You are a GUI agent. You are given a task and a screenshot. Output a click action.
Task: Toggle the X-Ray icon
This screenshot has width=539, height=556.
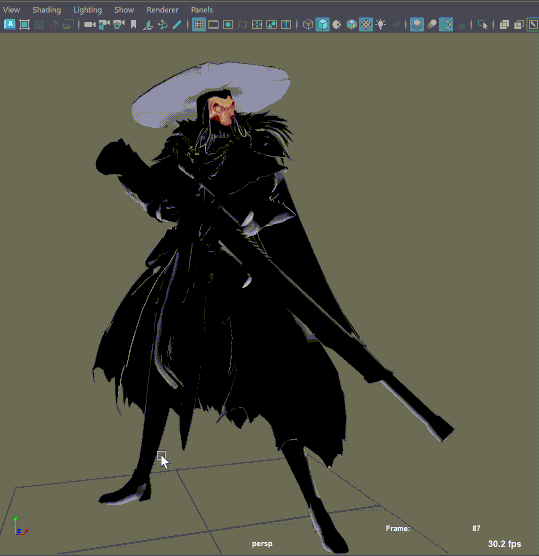coord(504,24)
